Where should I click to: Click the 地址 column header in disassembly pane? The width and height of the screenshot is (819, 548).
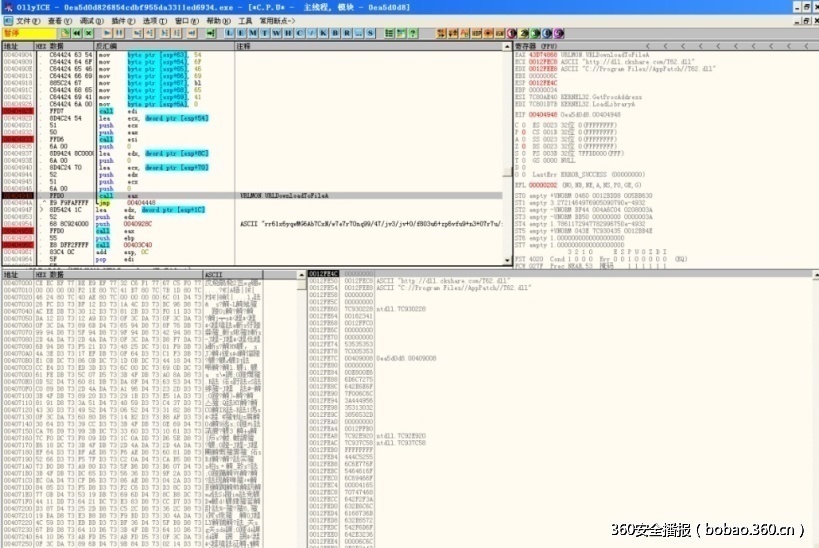point(18,46)
